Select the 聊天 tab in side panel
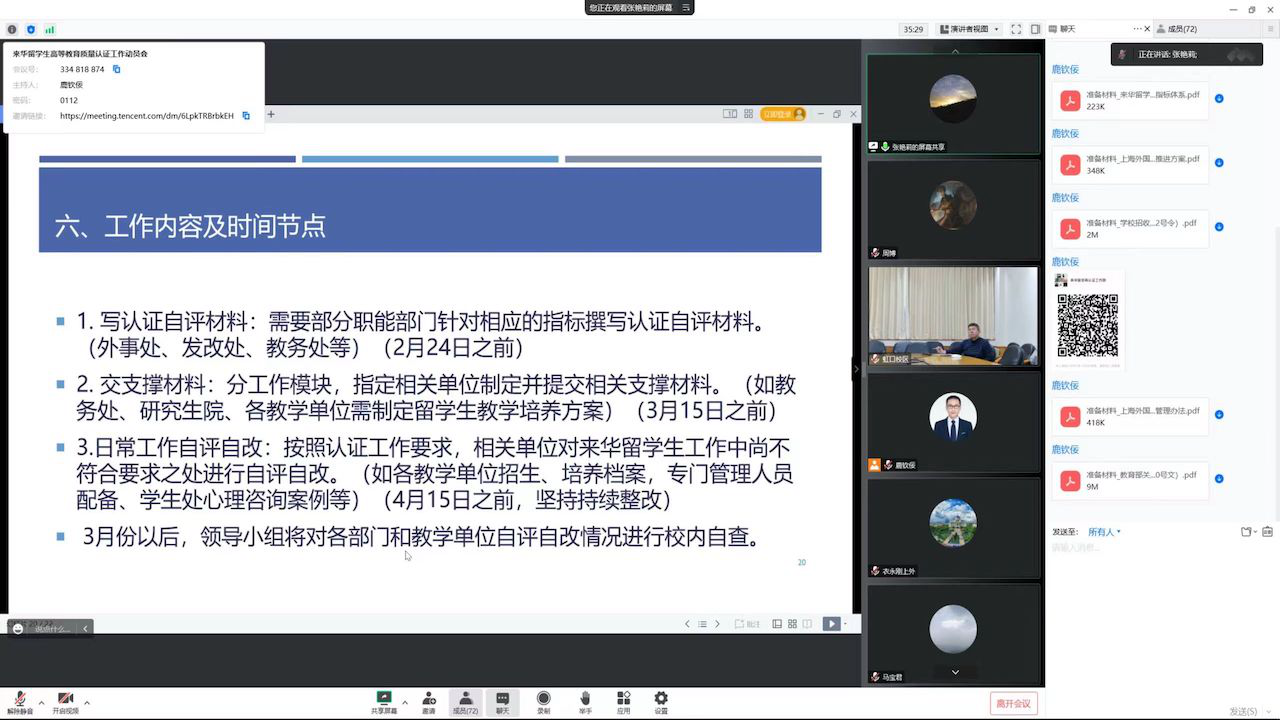 tap(1067, 29)
